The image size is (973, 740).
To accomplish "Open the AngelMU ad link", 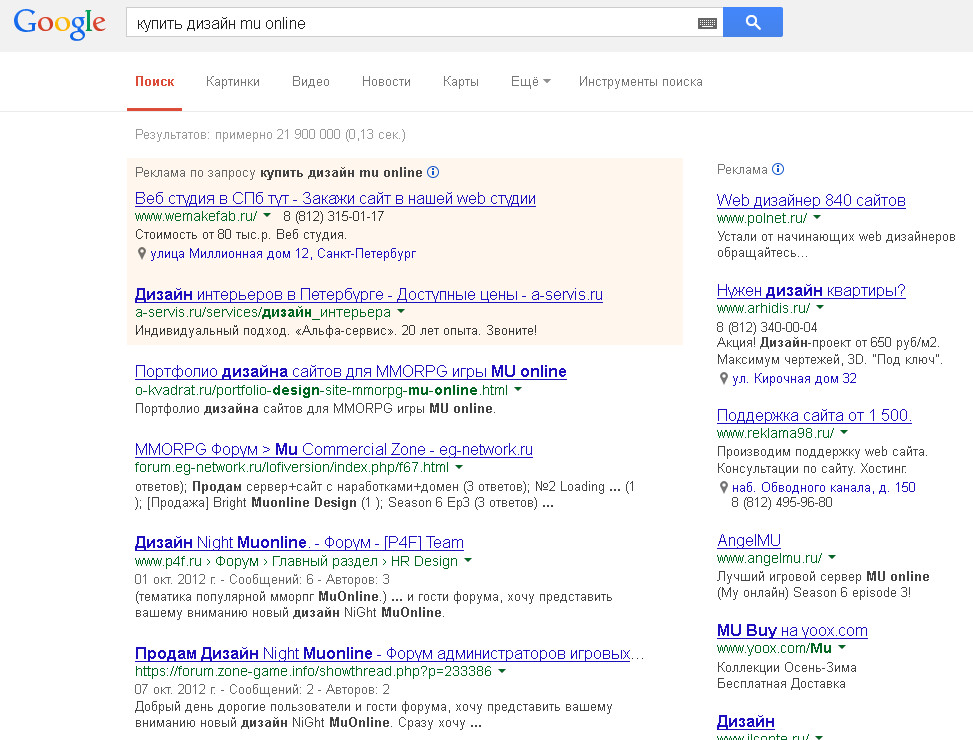I will (x=749, y=540).
